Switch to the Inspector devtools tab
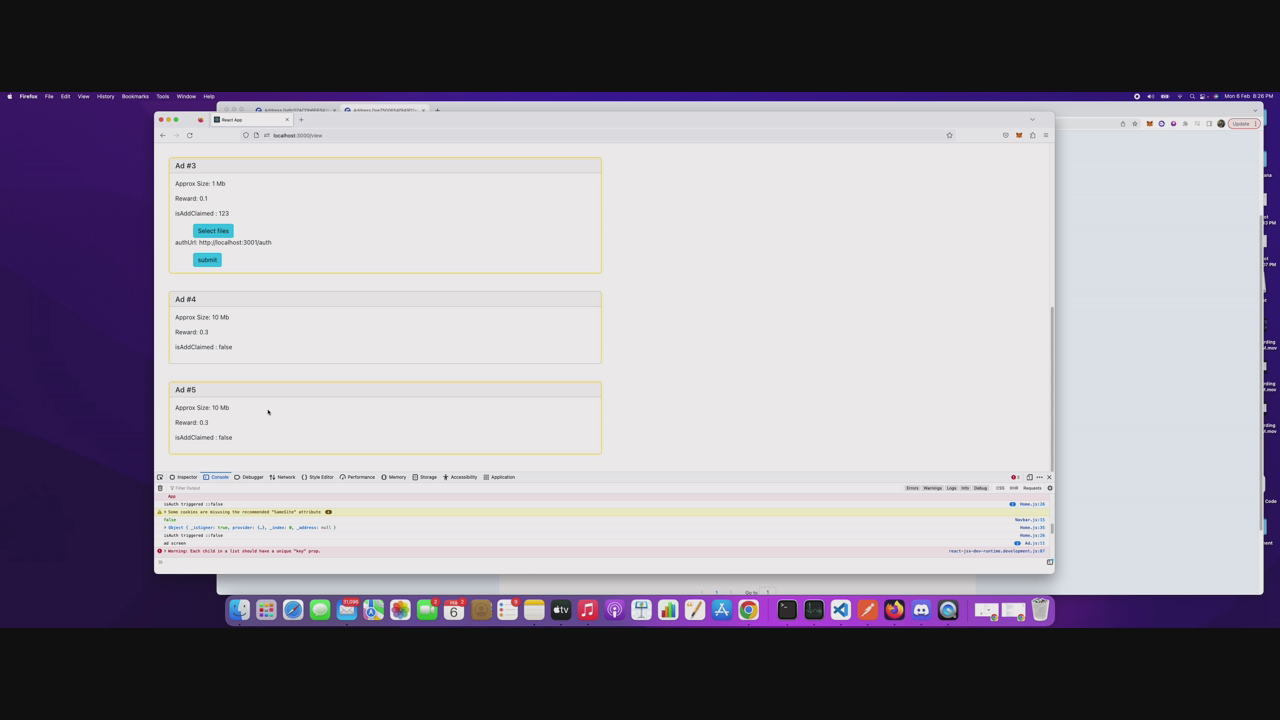The height and width of the screenshot is (720, 1280). (184, 477)
